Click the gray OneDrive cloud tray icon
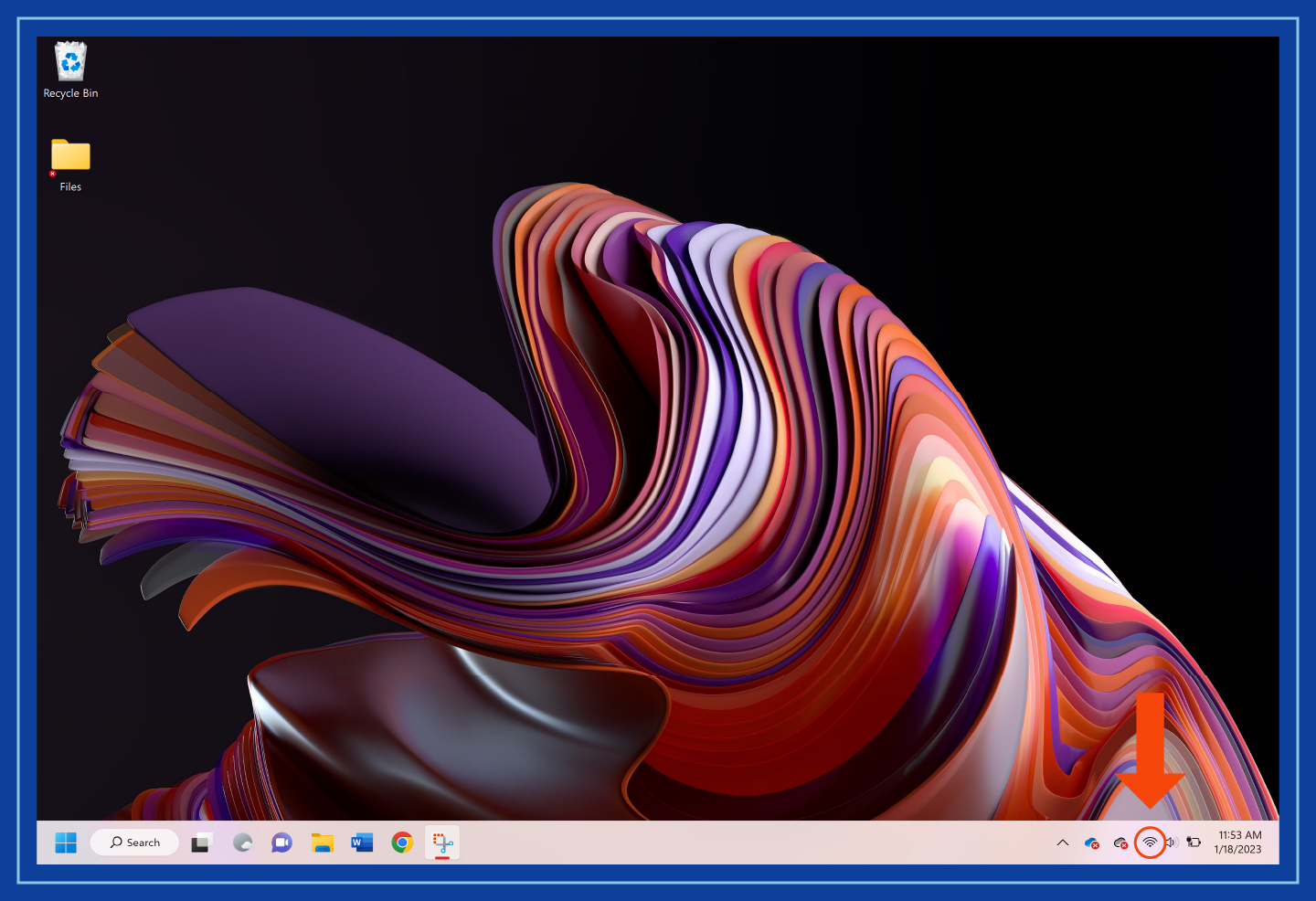 coord(1120,843)
